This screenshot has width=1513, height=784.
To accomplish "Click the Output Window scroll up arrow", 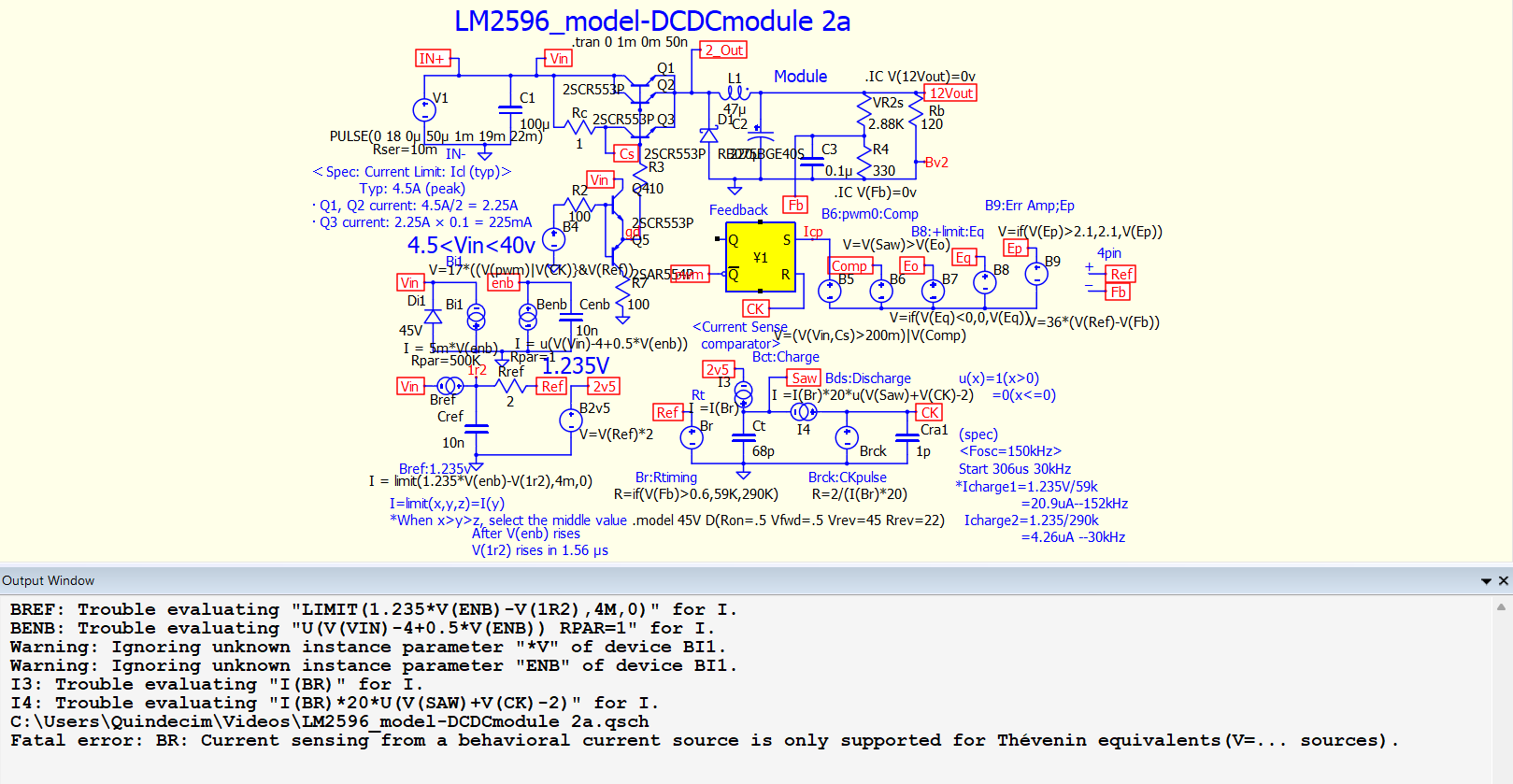I will (x=1501, y=607).
